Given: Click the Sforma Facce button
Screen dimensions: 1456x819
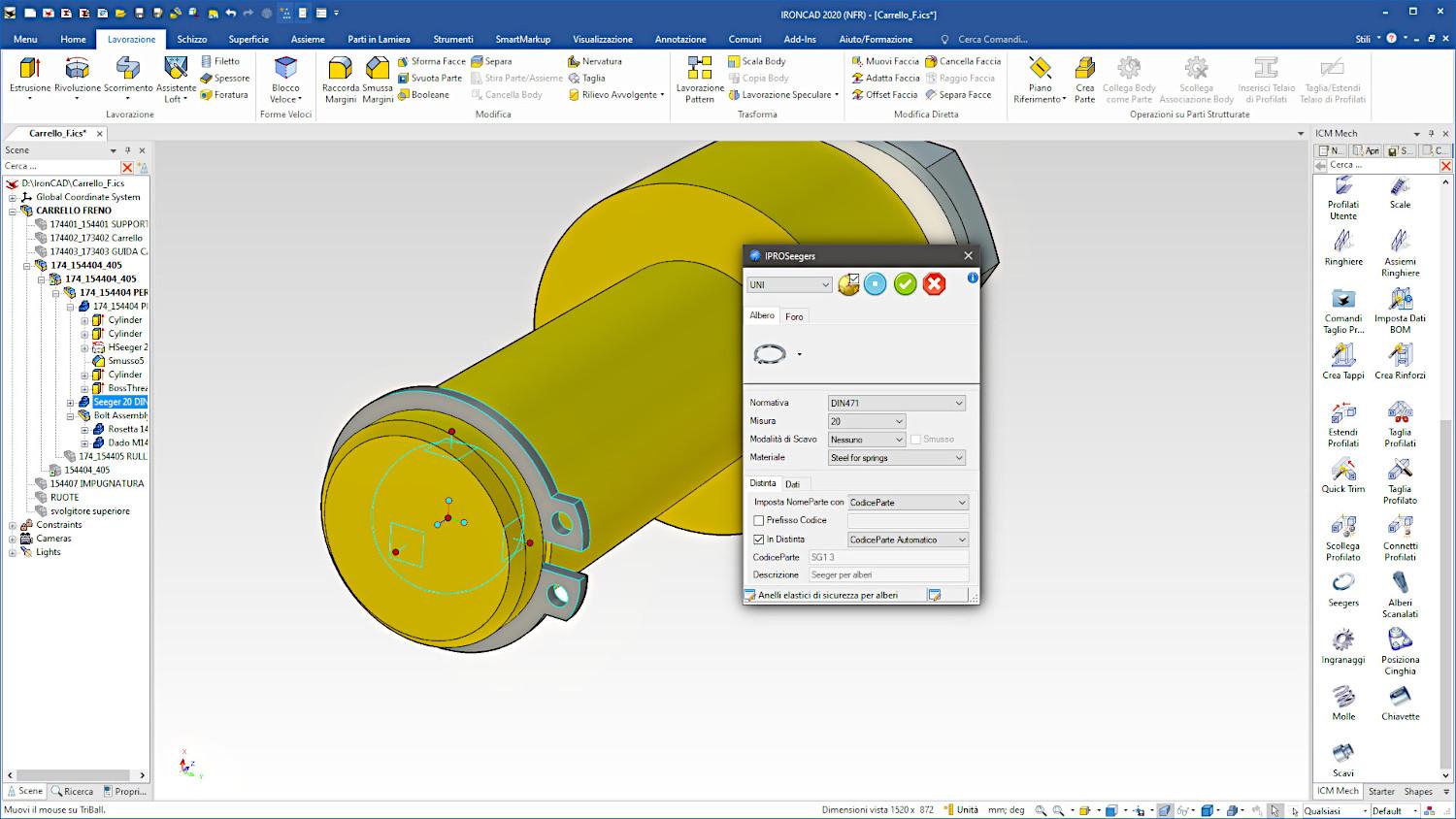Looking at the screenshot, I should (x=432, y=61).
